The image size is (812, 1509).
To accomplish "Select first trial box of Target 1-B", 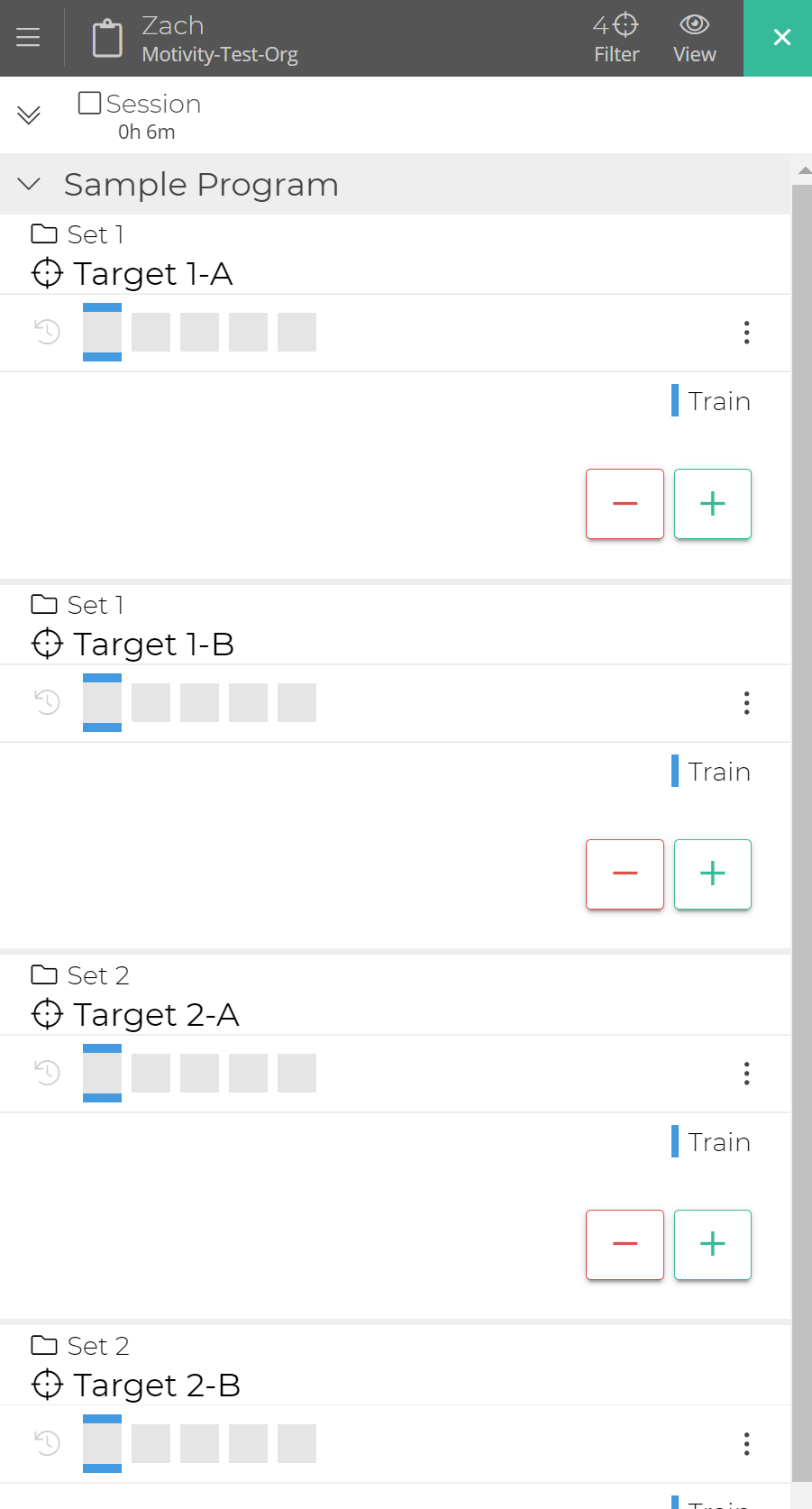I will coord(102,703).
